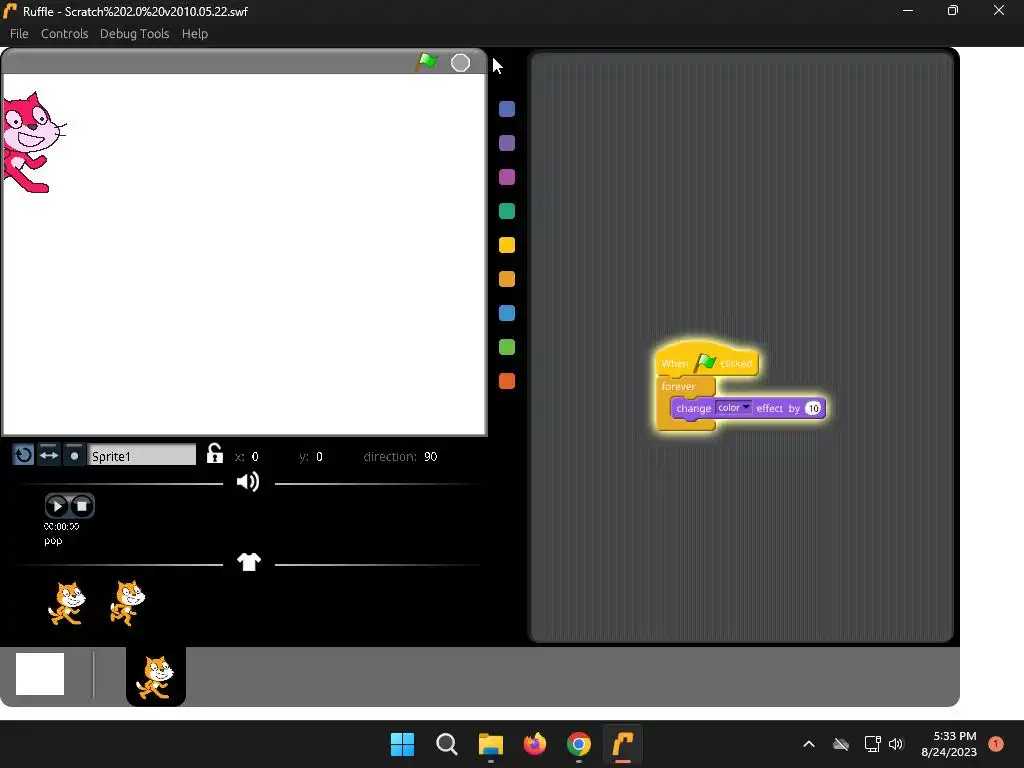1024x768 pixels.
Task: Select the cat sprite in the sprite bar
Action: click(x=155, y=677)
